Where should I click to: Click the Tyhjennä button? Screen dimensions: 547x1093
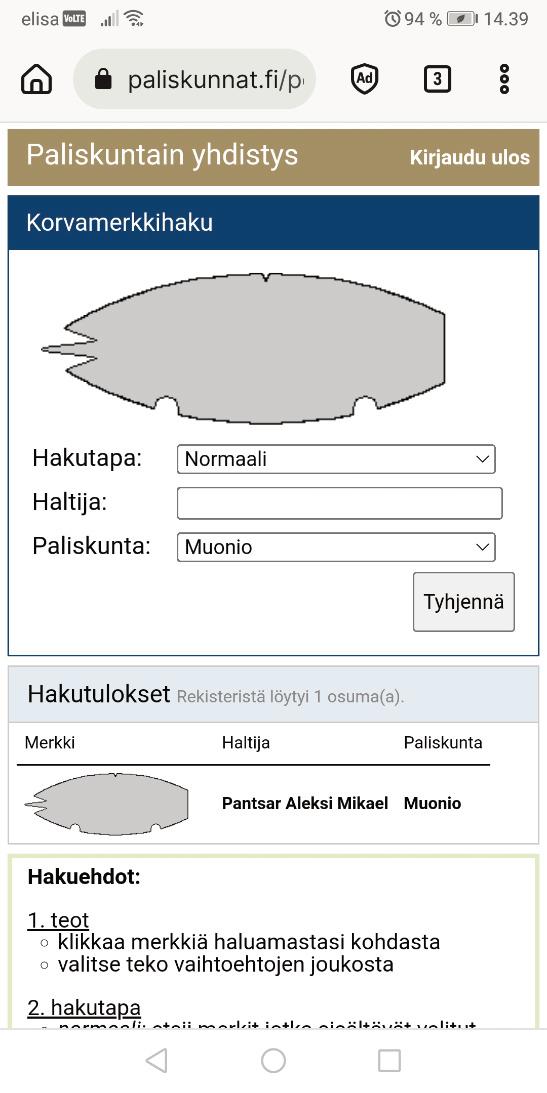click(x=463, y=602)
